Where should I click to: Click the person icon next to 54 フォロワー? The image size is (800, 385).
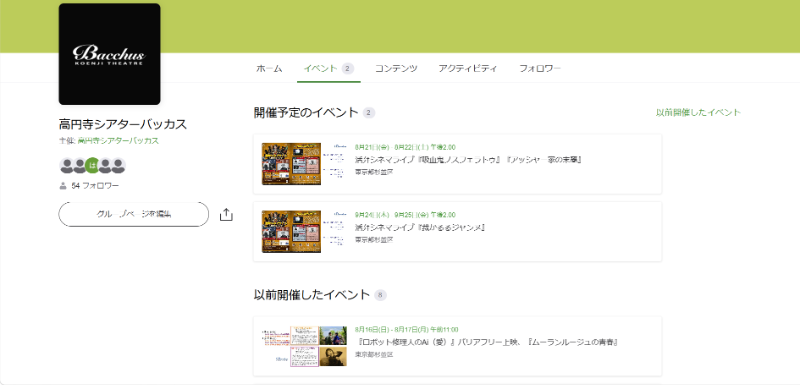coord(63,186)
